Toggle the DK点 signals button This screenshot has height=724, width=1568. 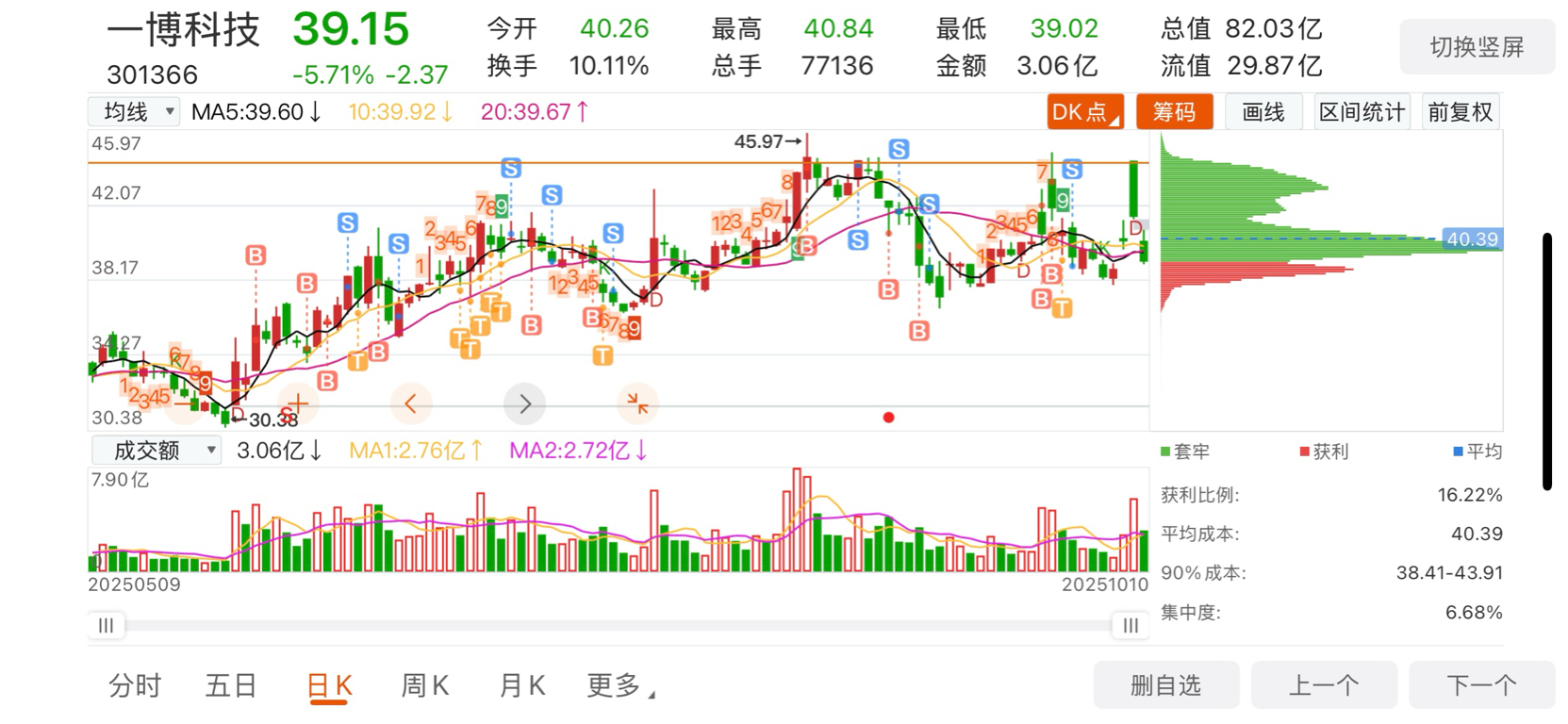(x=1085, y=112)
